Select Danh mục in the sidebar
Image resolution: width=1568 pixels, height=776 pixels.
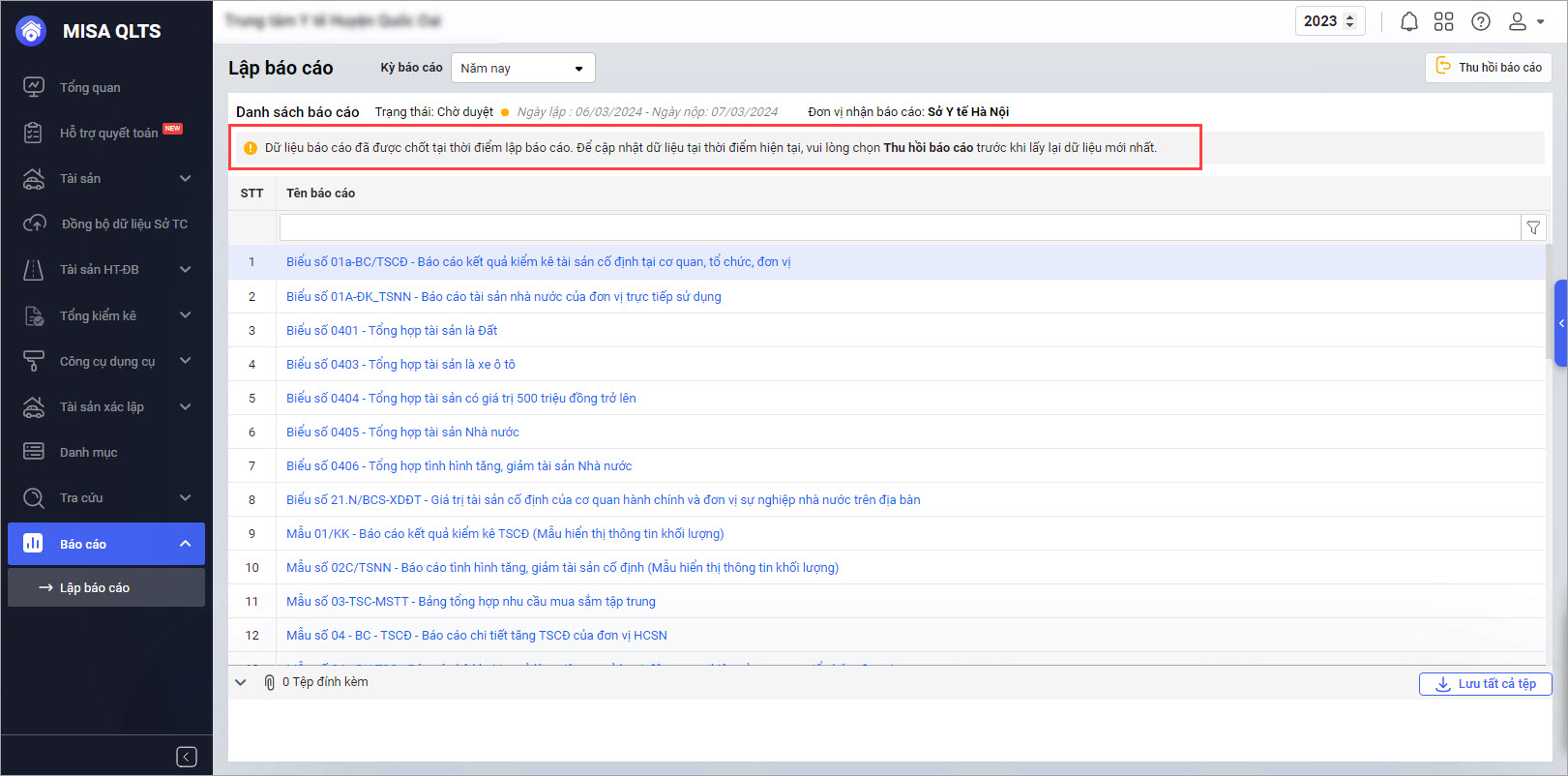[88, 452]
